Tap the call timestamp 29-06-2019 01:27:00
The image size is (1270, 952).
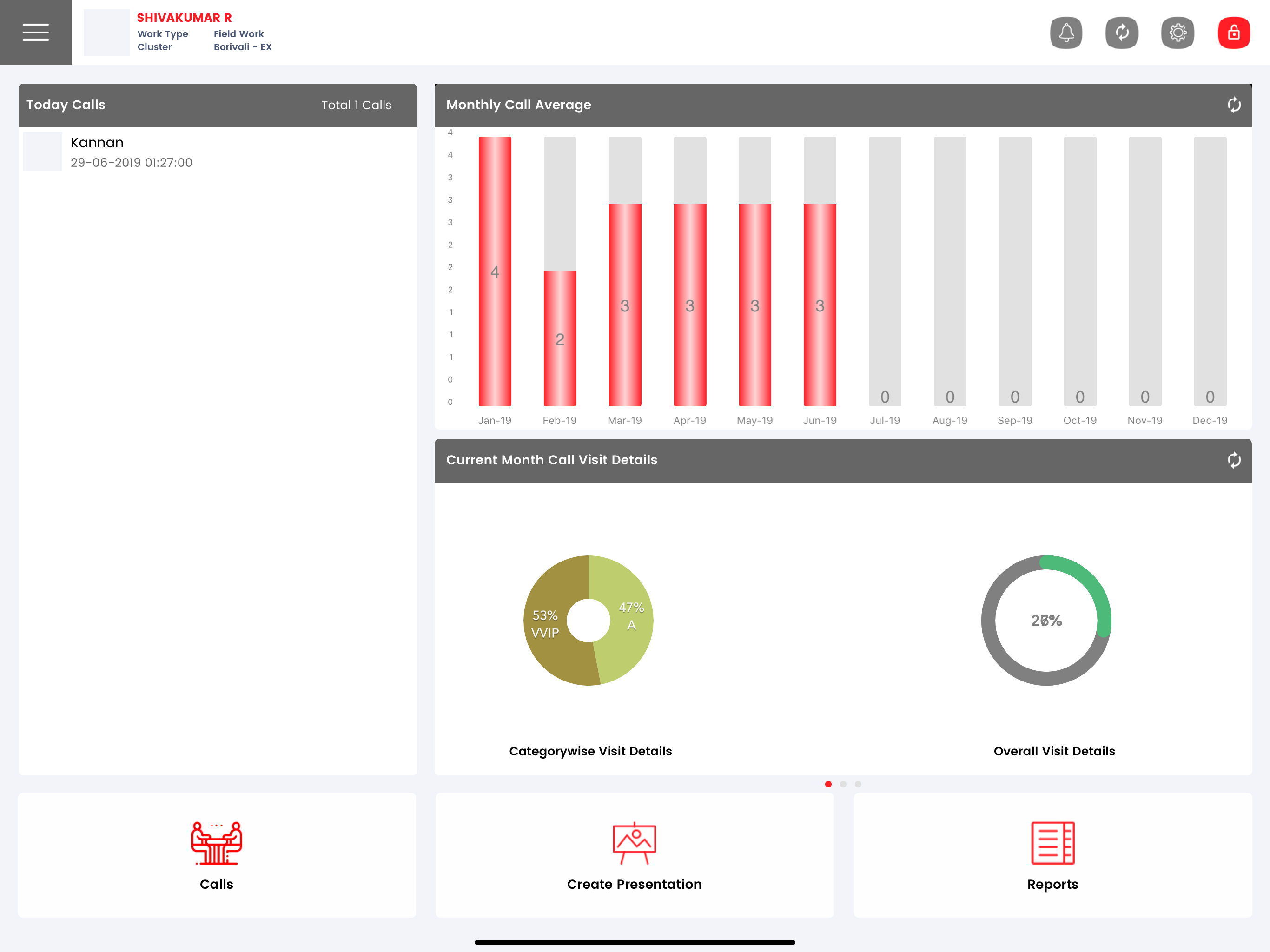point(132,163)
